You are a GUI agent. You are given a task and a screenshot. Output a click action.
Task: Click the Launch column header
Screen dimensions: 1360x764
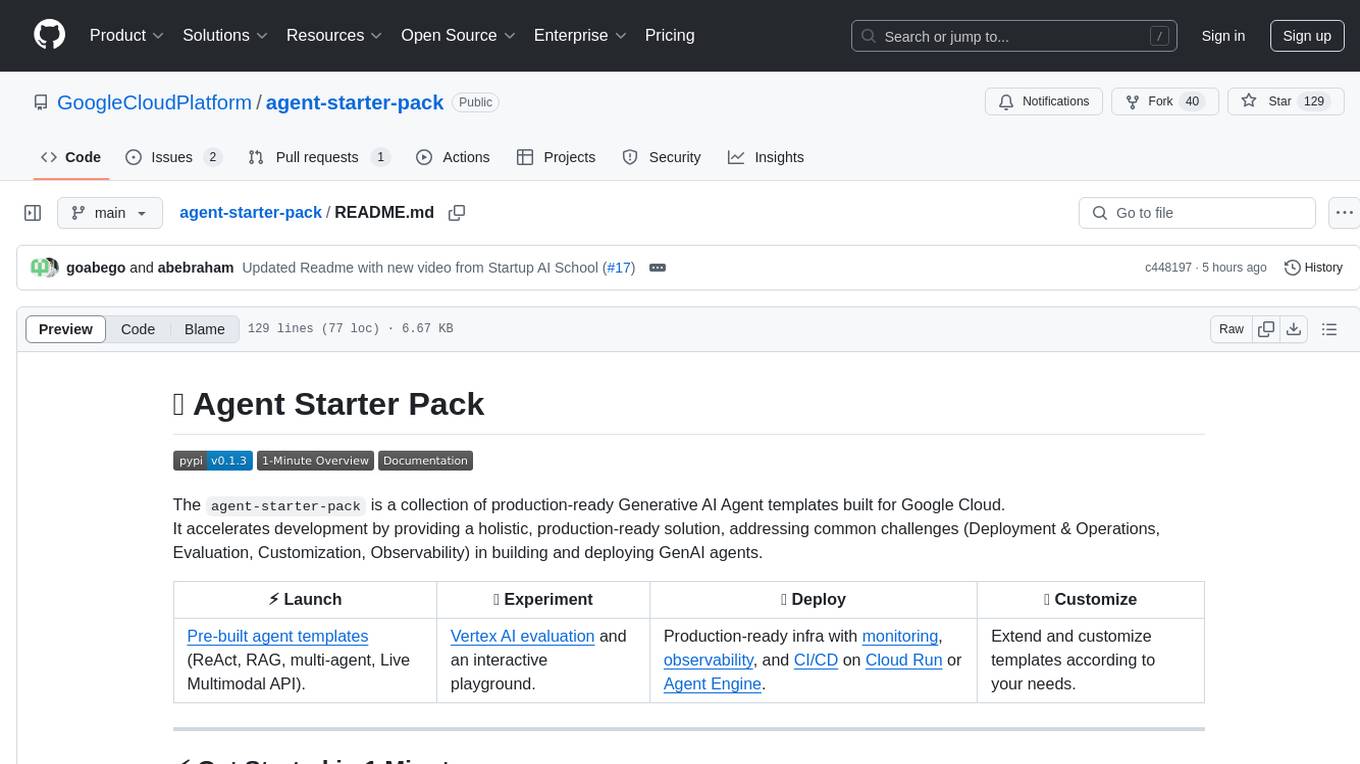click(305, 599)
